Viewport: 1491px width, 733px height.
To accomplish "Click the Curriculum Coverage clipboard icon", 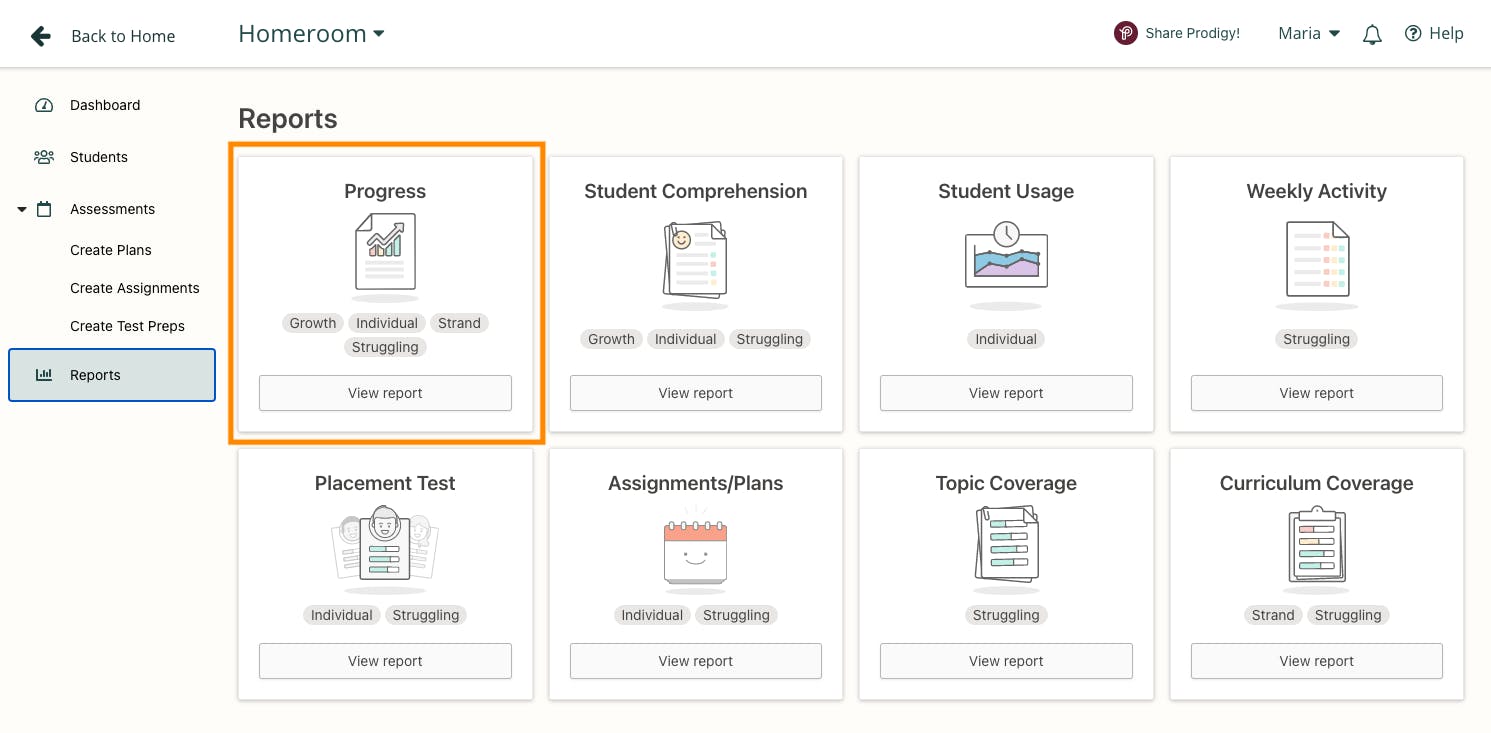I will tap(1316, 545).
